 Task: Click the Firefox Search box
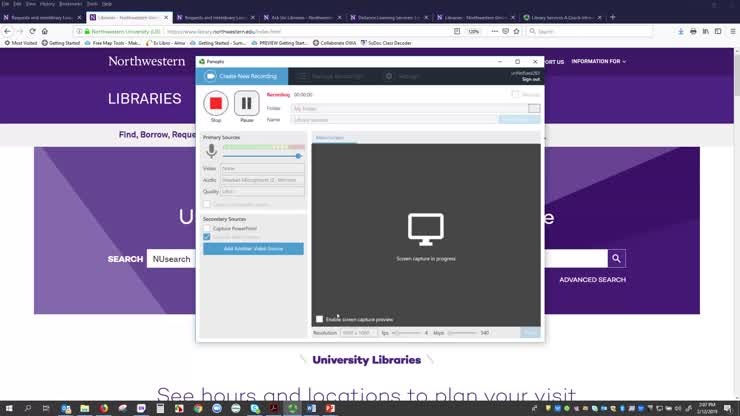pos(590,31)
